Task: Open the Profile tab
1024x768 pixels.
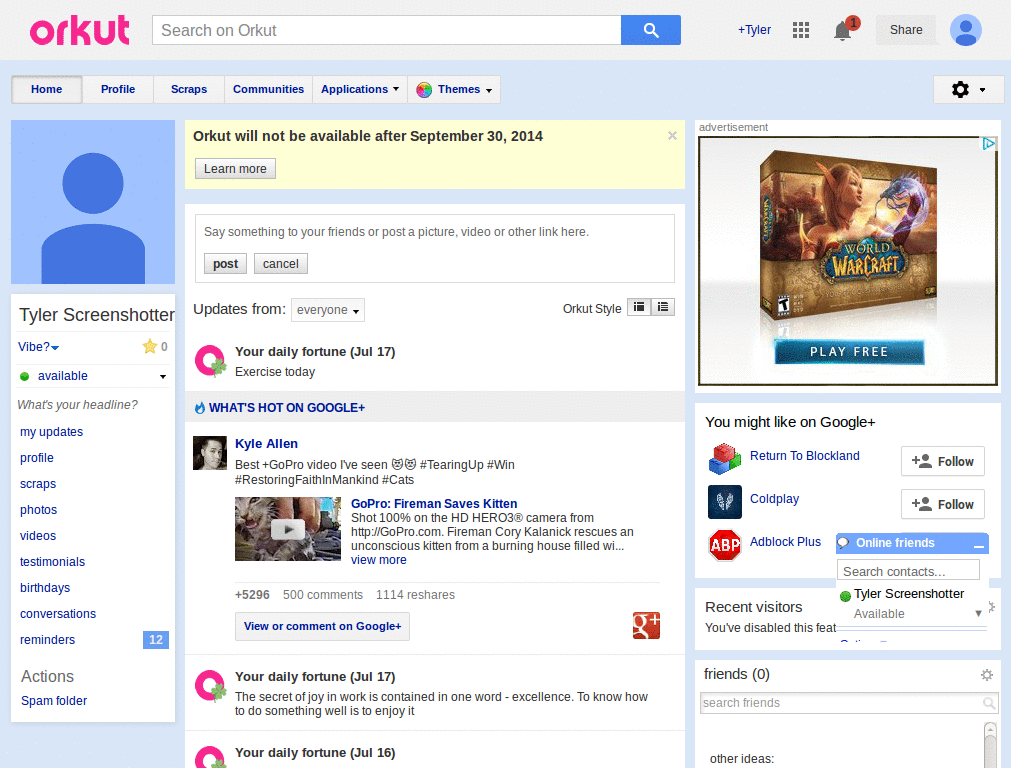Action: pos(118,89)
